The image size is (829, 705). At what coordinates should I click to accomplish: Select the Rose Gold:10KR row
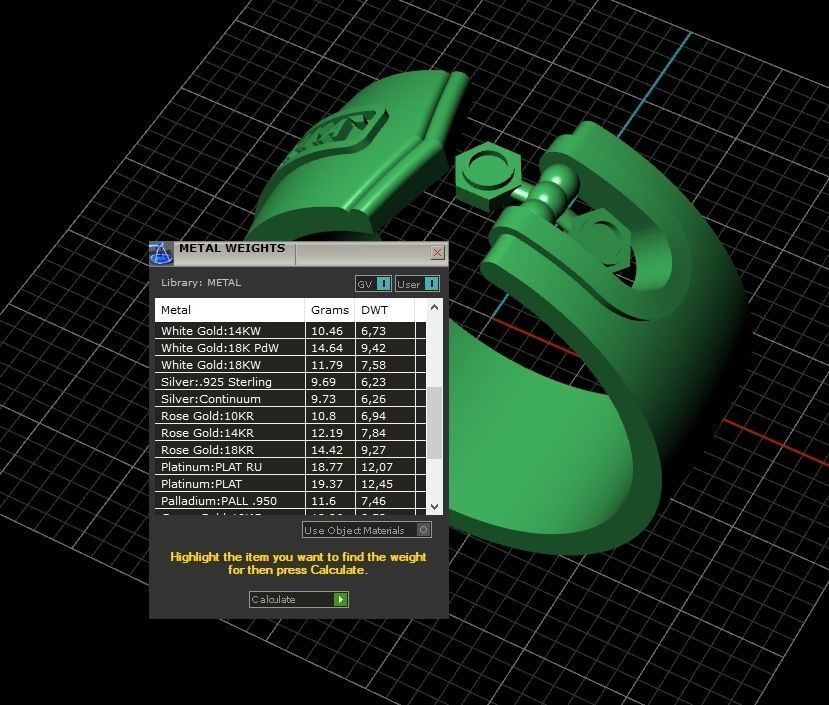290,416
